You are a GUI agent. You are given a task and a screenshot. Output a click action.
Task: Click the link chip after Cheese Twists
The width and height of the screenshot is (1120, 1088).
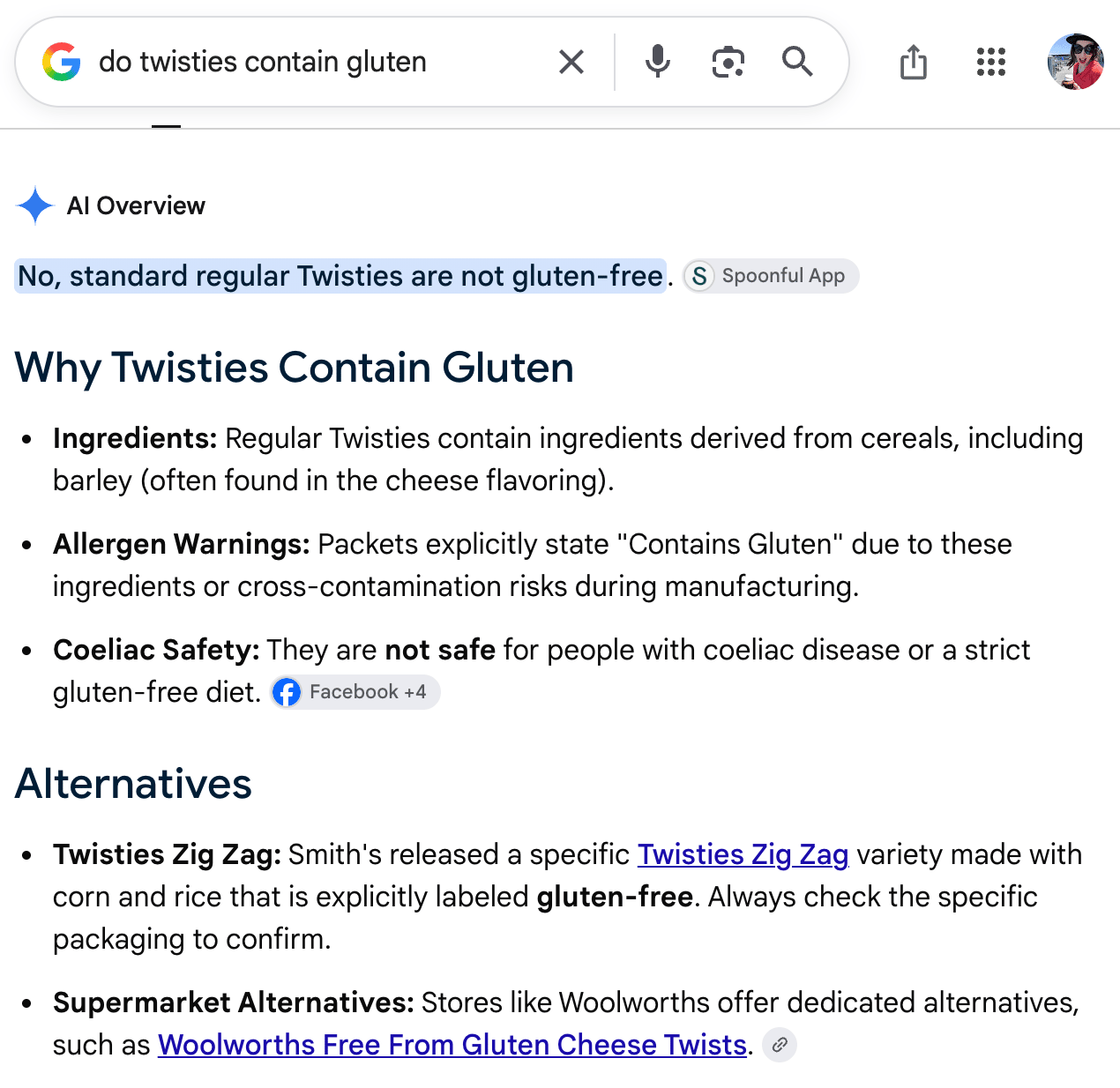coord(780,1045)
